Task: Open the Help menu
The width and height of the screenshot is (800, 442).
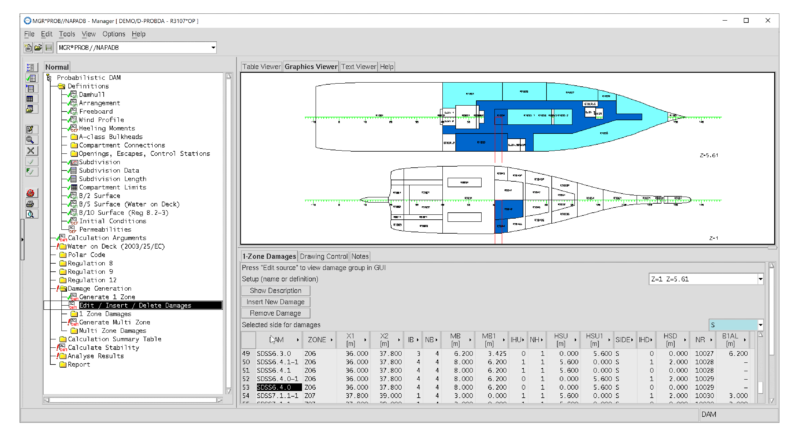Action: (138, 34)
